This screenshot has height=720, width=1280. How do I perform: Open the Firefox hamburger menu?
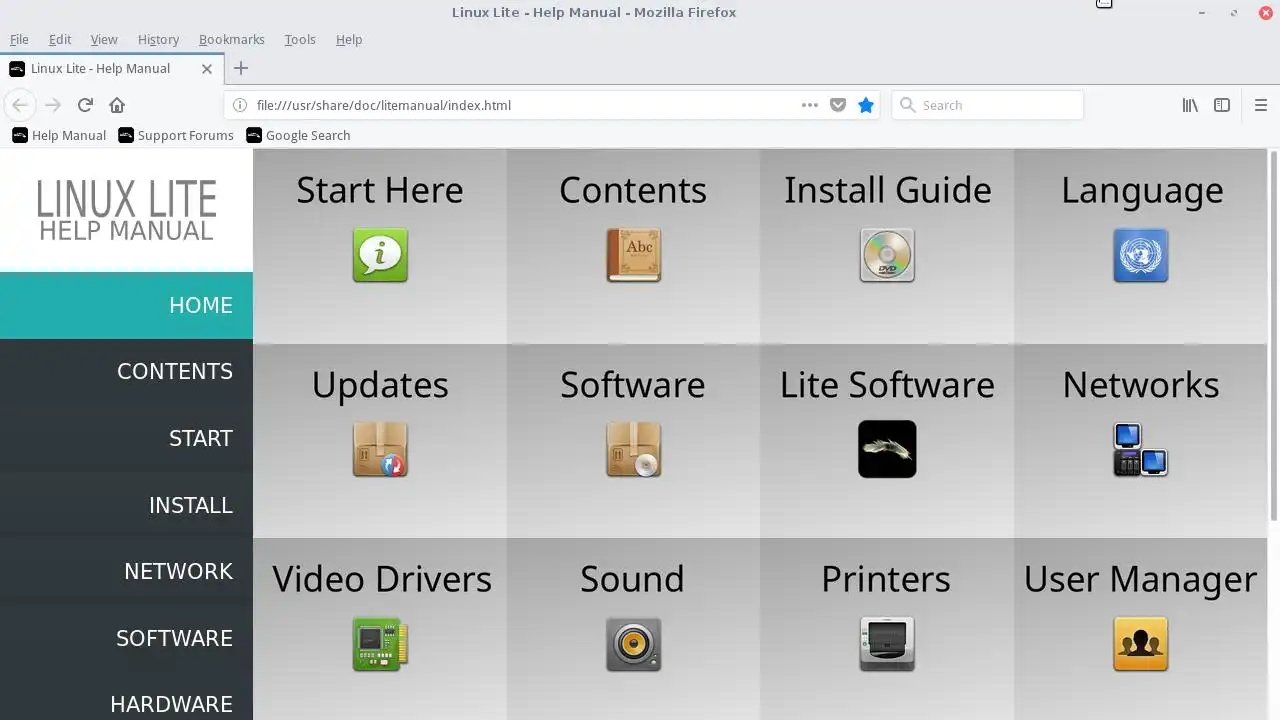tap(1260, 105)
